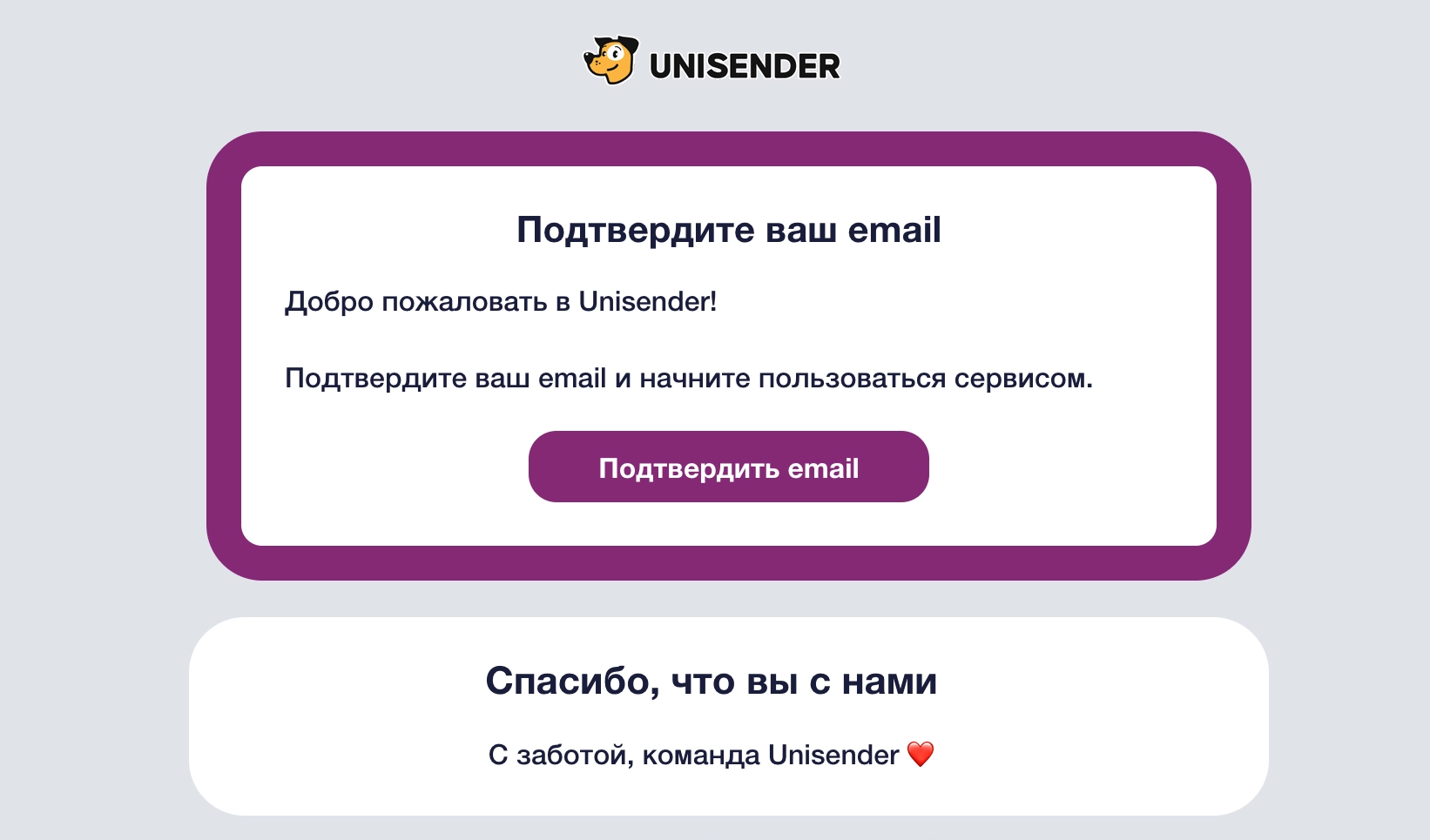
Task: Click the word "заботой" in the signature
Action: point(574,755)
